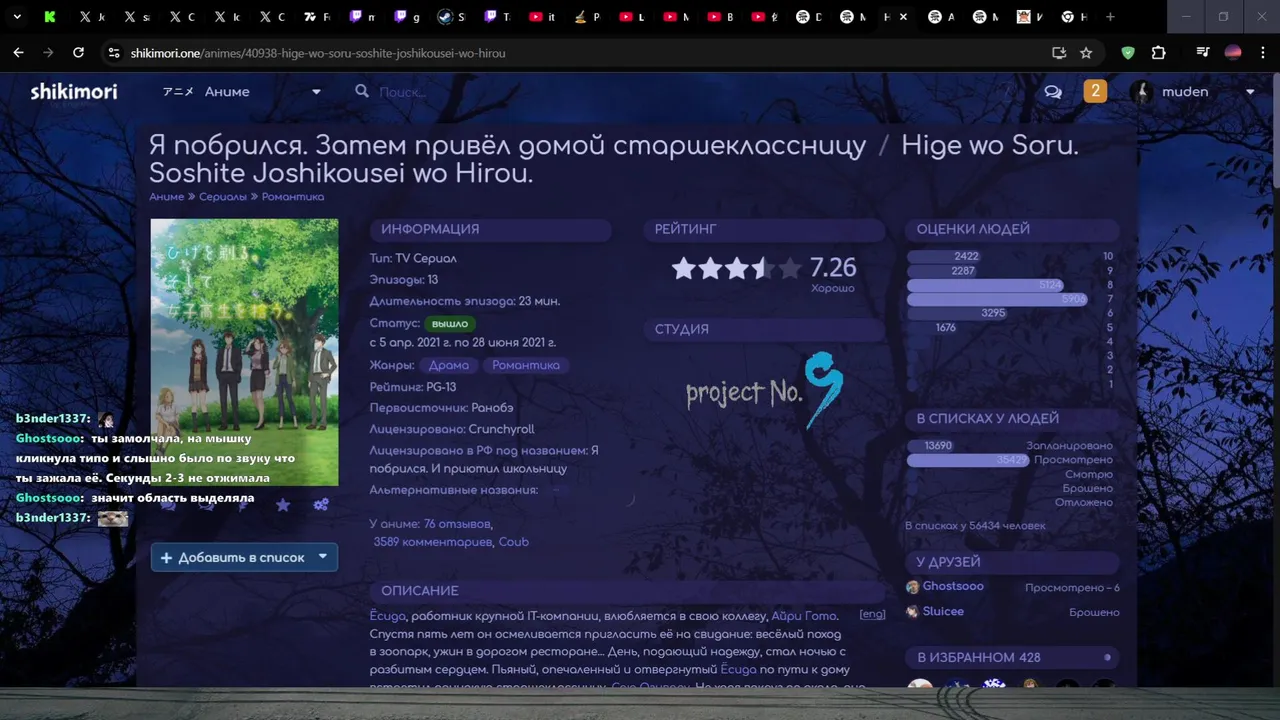Click the browser address bar URL
Viewport: 1280px width, 720px height.
point(318,53)
